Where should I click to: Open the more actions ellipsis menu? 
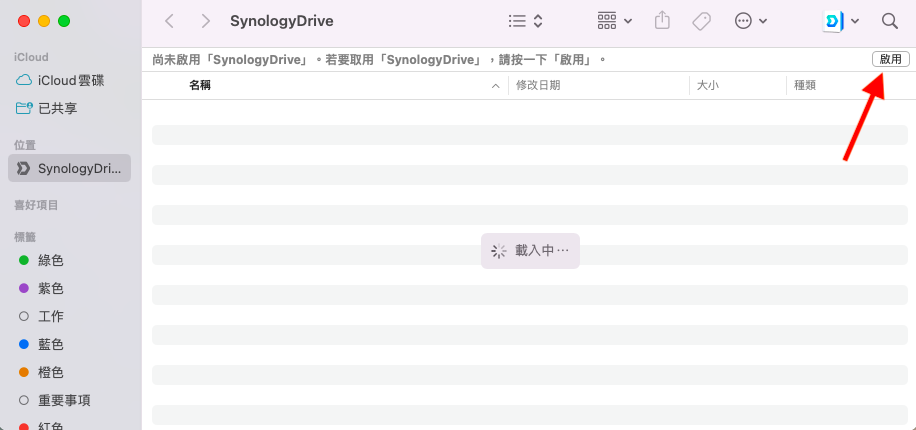[x=751, y=21]
